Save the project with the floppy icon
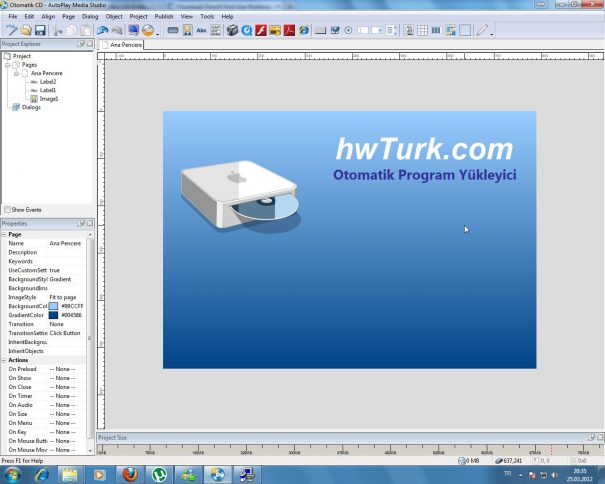The image size is (605, 484). pos(40,30)
